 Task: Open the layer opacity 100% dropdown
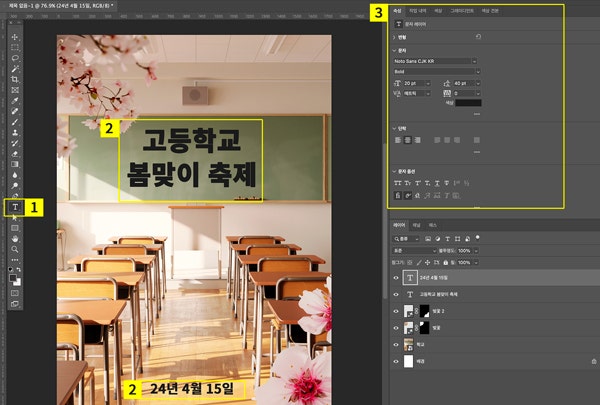[x=476, y=251]
